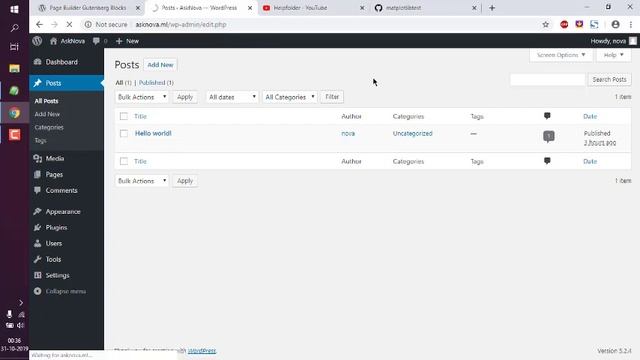Open Windows search from taskbar
The image size is (640, 360).
point(14,28)
